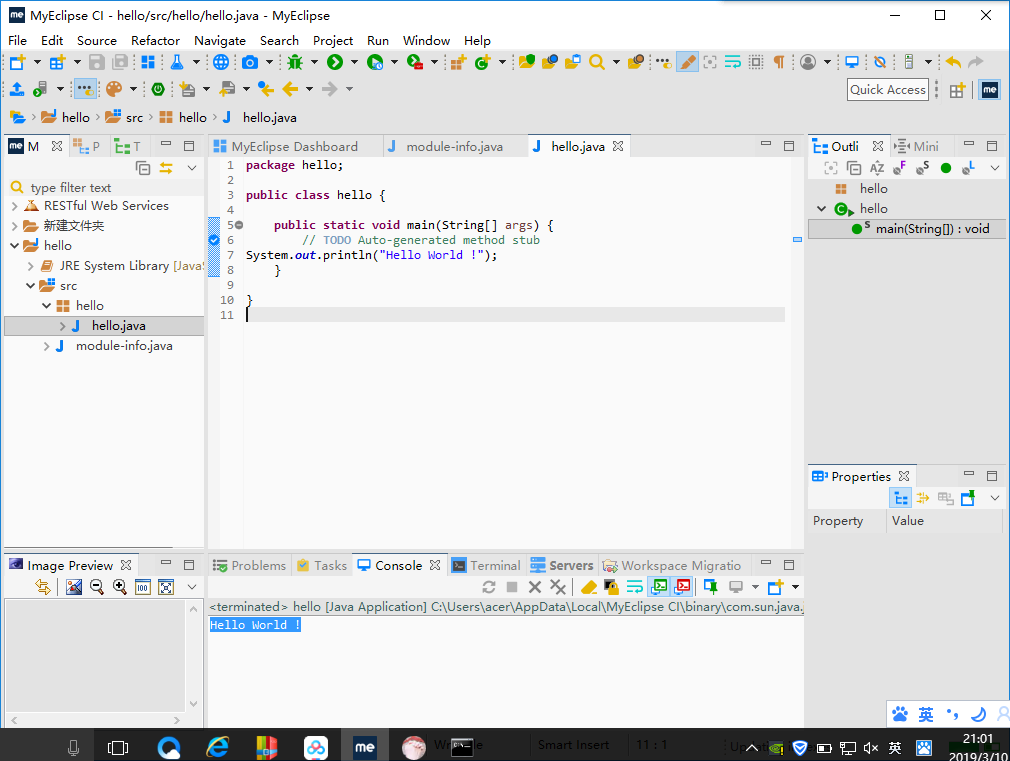
Task: Click the Debug bug icon
Action: (294, 62)
